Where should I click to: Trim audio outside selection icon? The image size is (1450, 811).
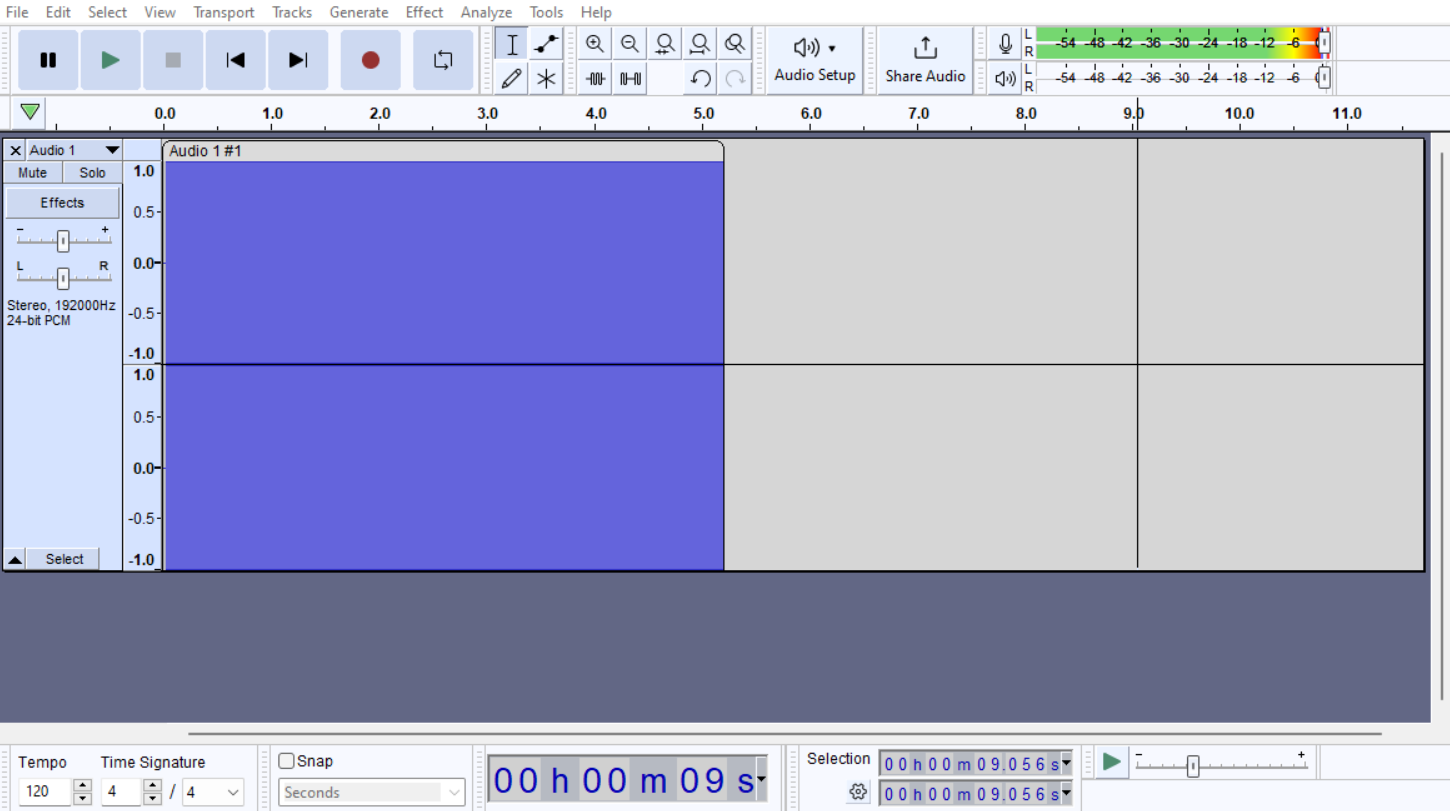(x=595, y=78)
